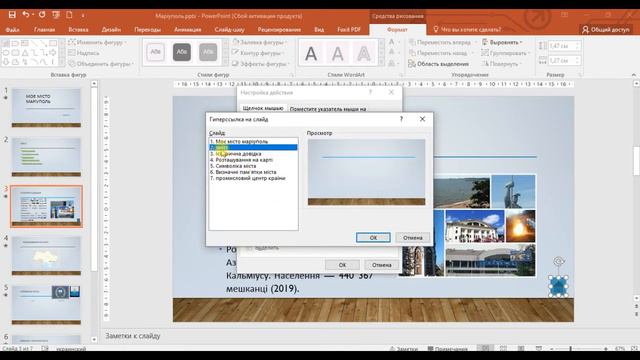Open the customize quick access toolbar dropdown
Viewport: 640px width, 360px height.
pyautogui.click(x=82, y=16)
